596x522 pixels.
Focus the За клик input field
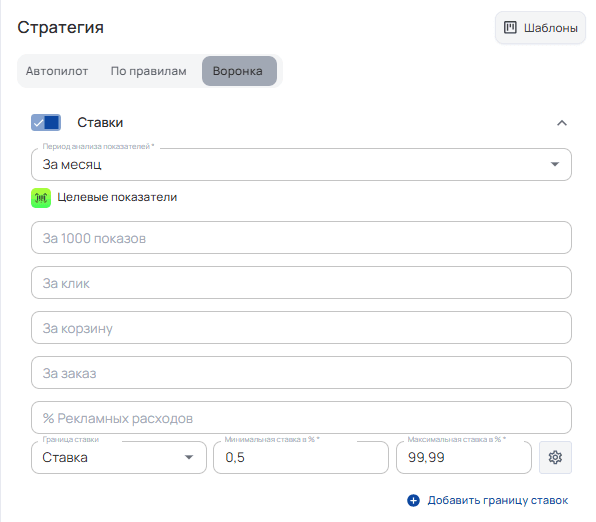pos(301,282)
